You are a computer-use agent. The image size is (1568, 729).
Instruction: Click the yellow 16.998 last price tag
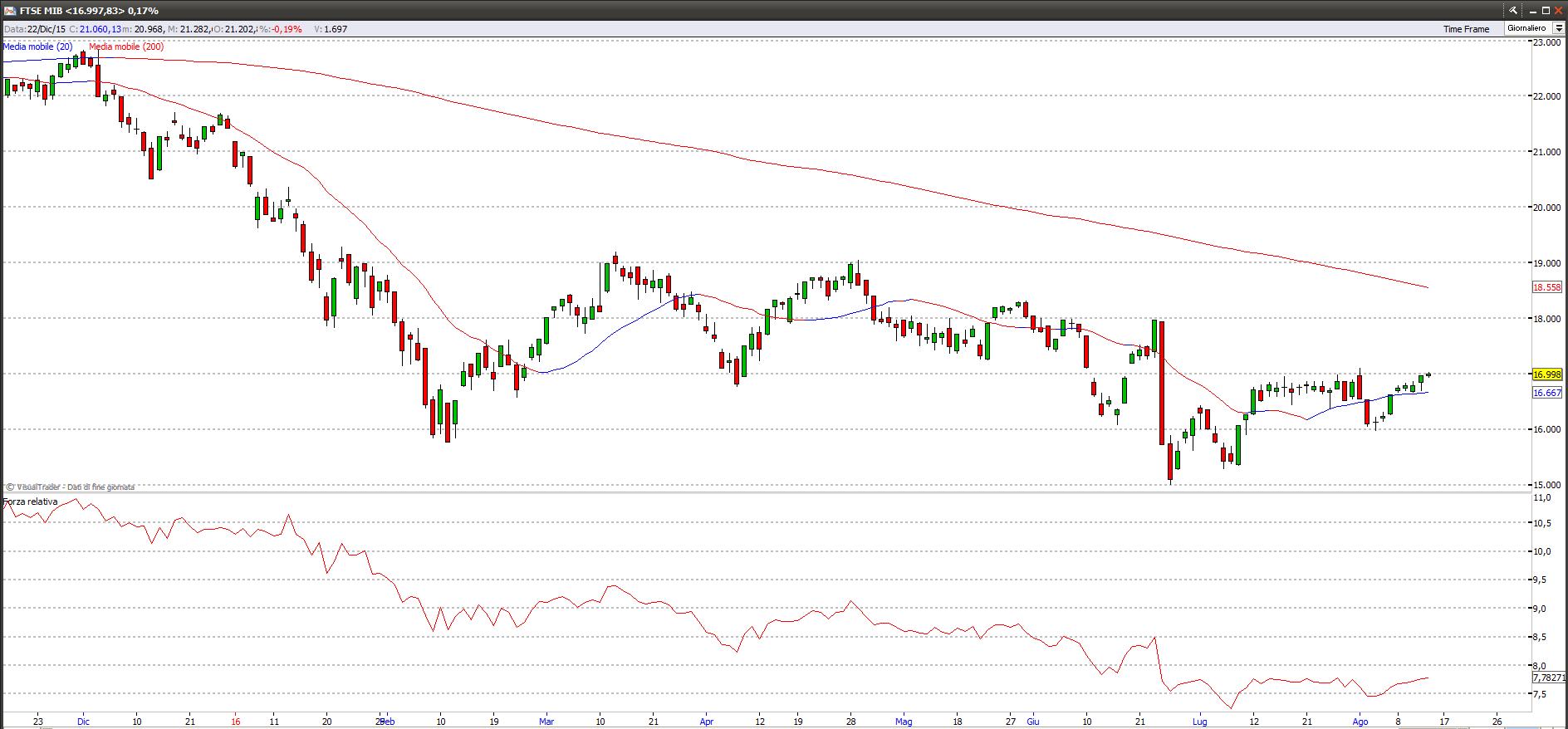tap(1546, 374)
